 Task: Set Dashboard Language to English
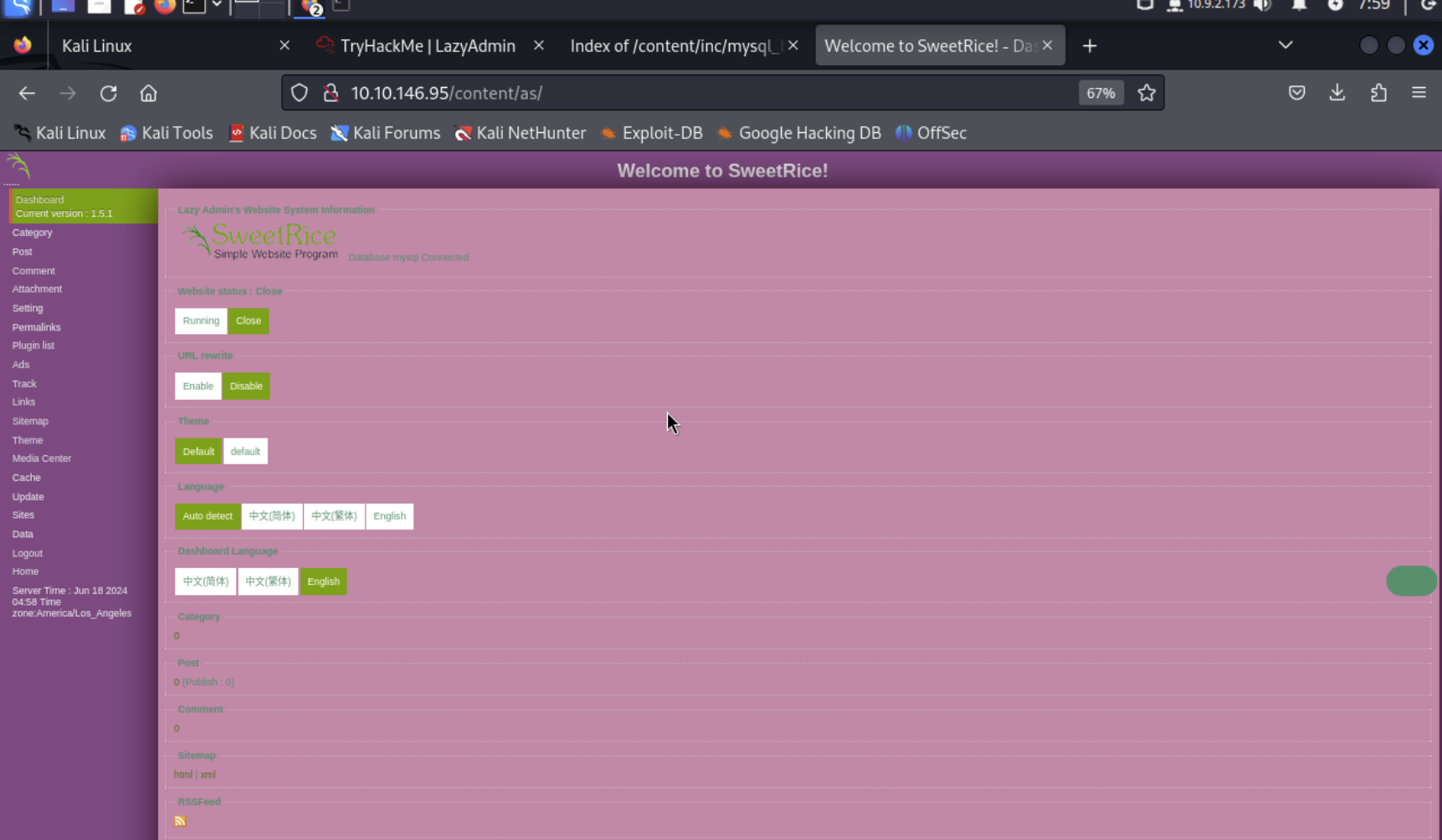[x=323, y=581]
